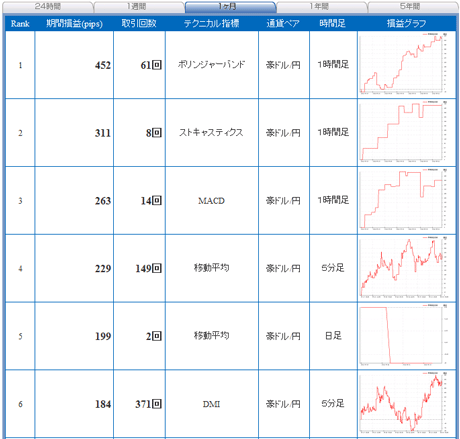460x439 pixels.
Task: Select the ボリンジャーバンド indicator cell
Action: coord(212,64)
